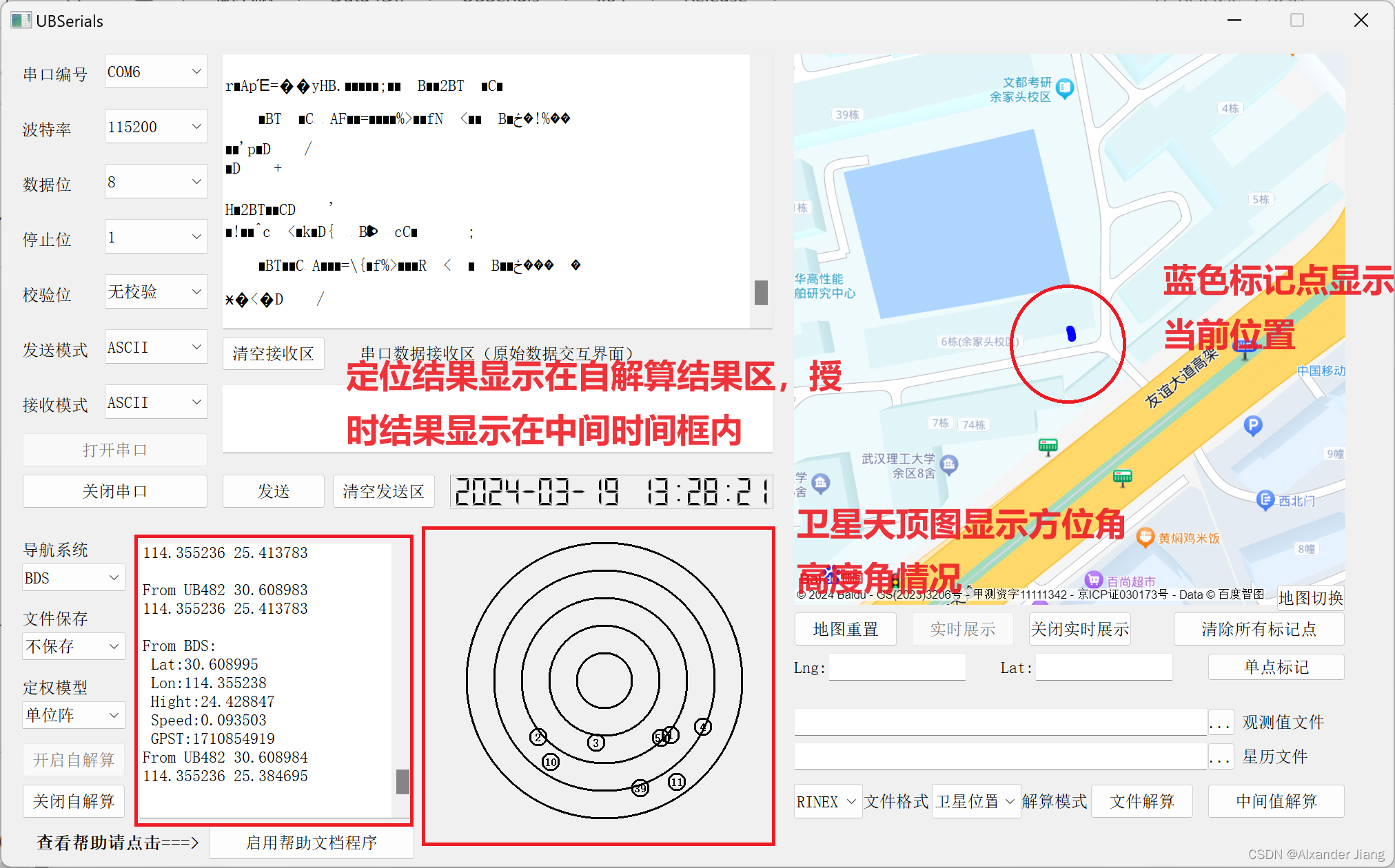Screen dimensions: 1395x868
Task: Expand the 发送模式 ASCII dropdown
Action: [x=156, y=347]
